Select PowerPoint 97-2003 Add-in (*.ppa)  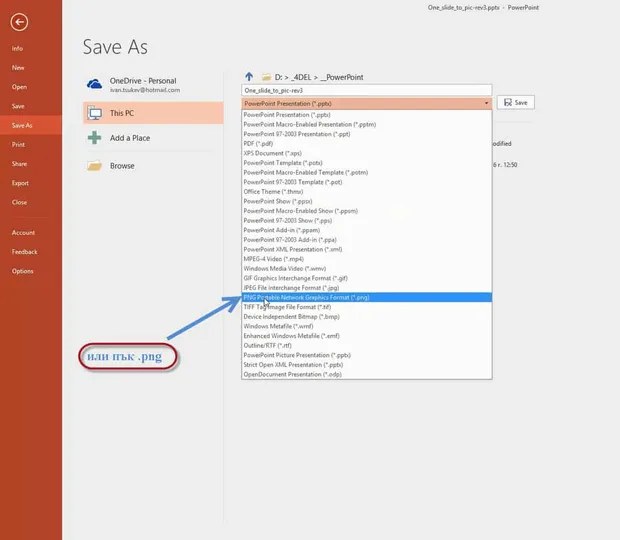(x=367, y=240)
